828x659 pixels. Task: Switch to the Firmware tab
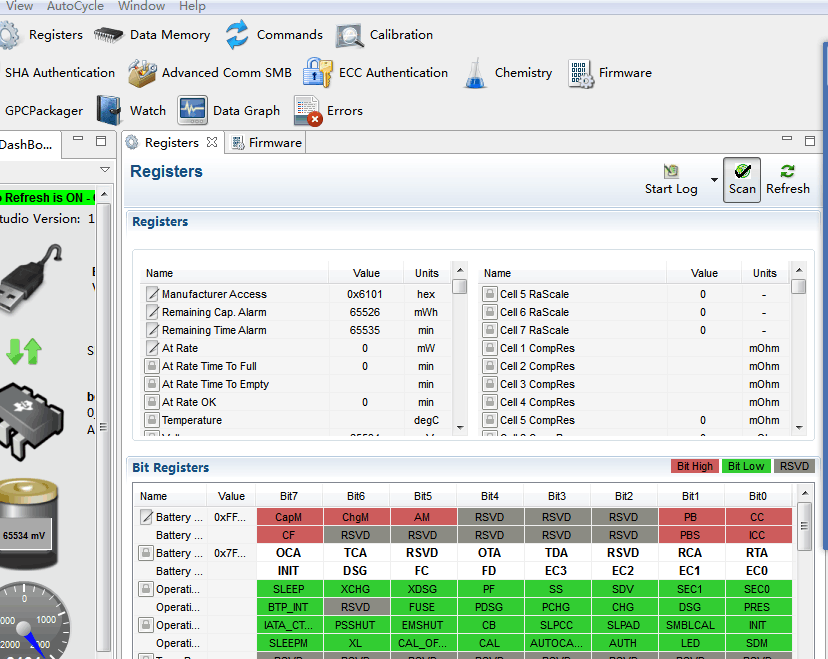(267, 143)
